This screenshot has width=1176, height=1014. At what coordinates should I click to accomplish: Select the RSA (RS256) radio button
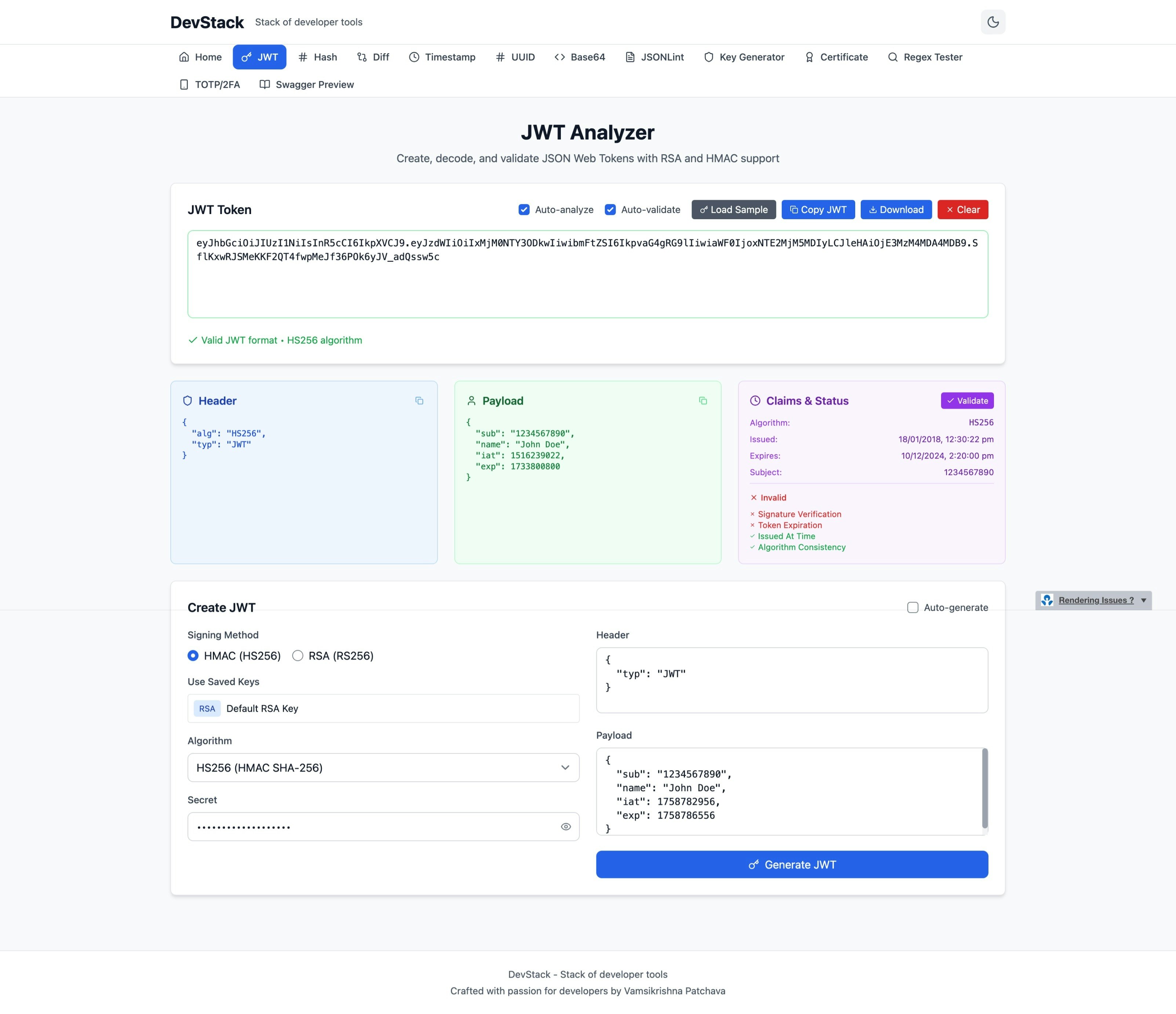click(297, 656)
